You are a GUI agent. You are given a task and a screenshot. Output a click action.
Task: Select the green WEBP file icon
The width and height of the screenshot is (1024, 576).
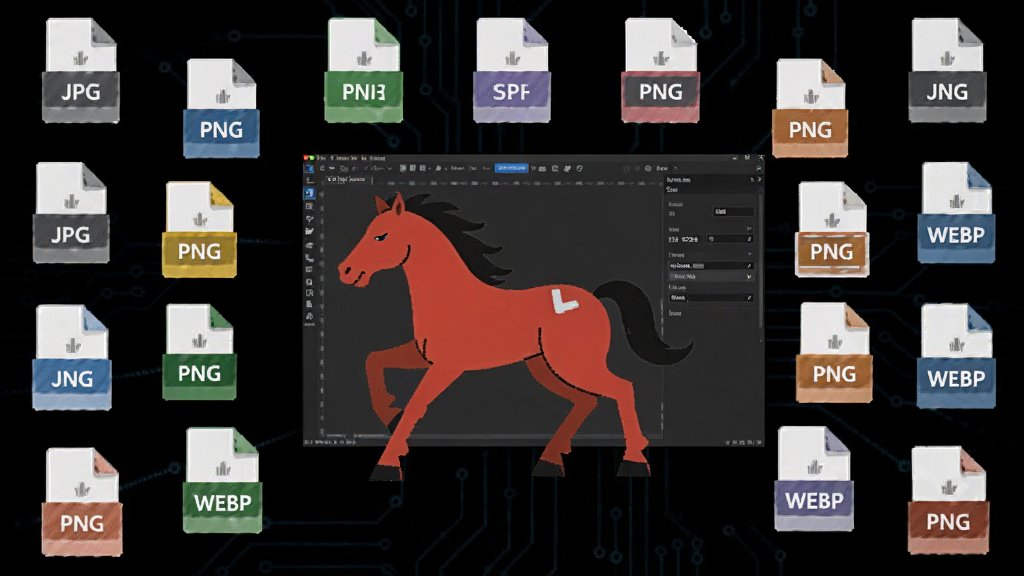[223, 480]
